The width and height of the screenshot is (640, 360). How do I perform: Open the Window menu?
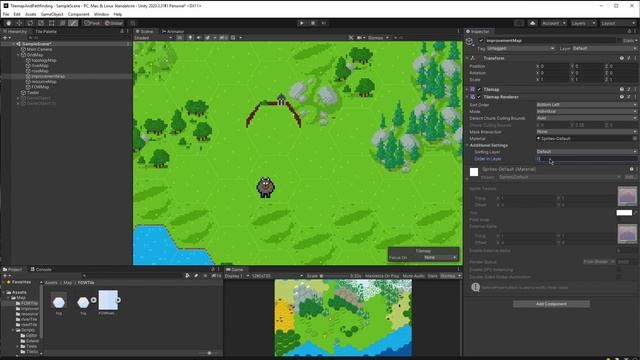(x=101, y=14)
